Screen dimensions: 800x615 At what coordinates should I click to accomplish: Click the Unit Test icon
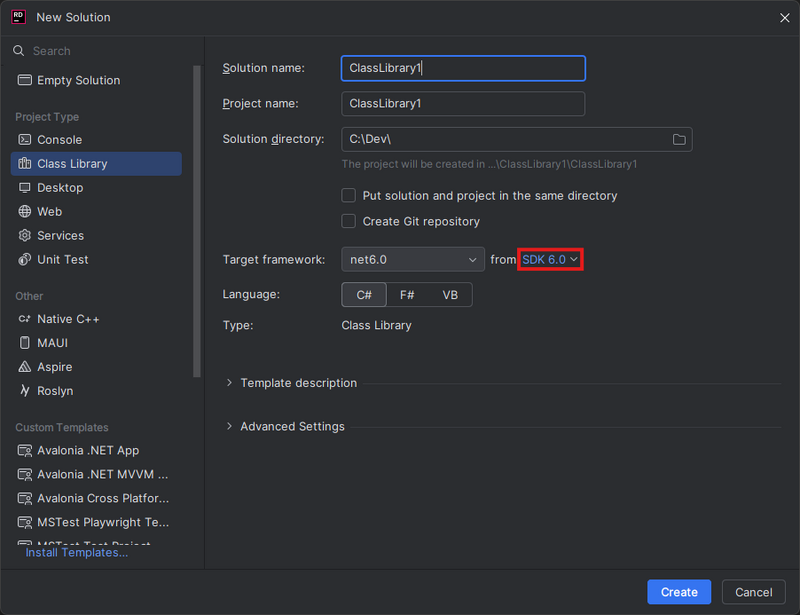click(24, 259)
